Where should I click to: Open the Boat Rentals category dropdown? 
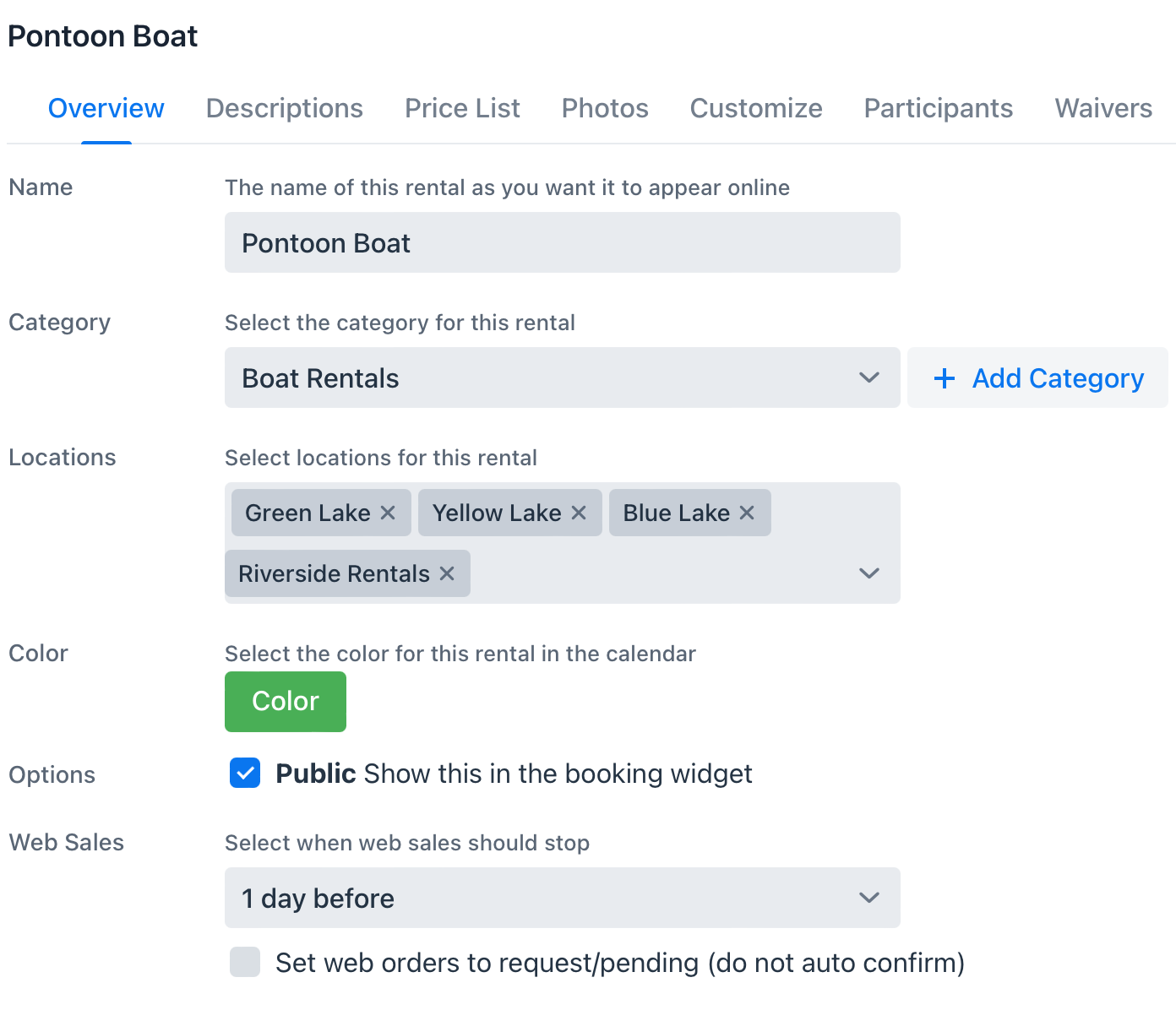click(x=563, y=377)
